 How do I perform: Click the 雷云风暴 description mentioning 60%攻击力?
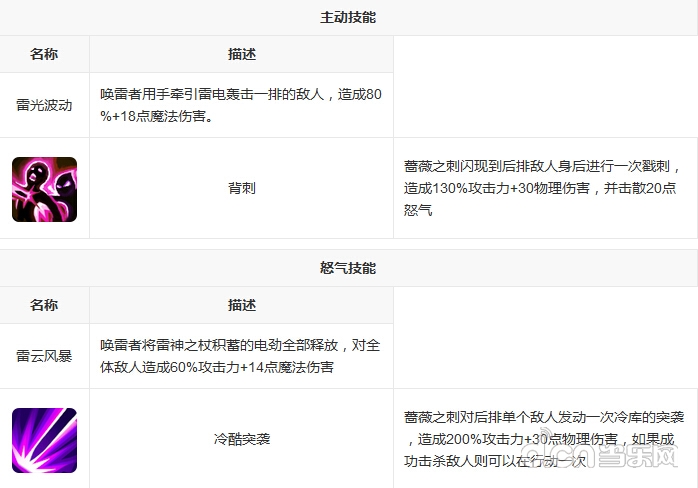240,355
